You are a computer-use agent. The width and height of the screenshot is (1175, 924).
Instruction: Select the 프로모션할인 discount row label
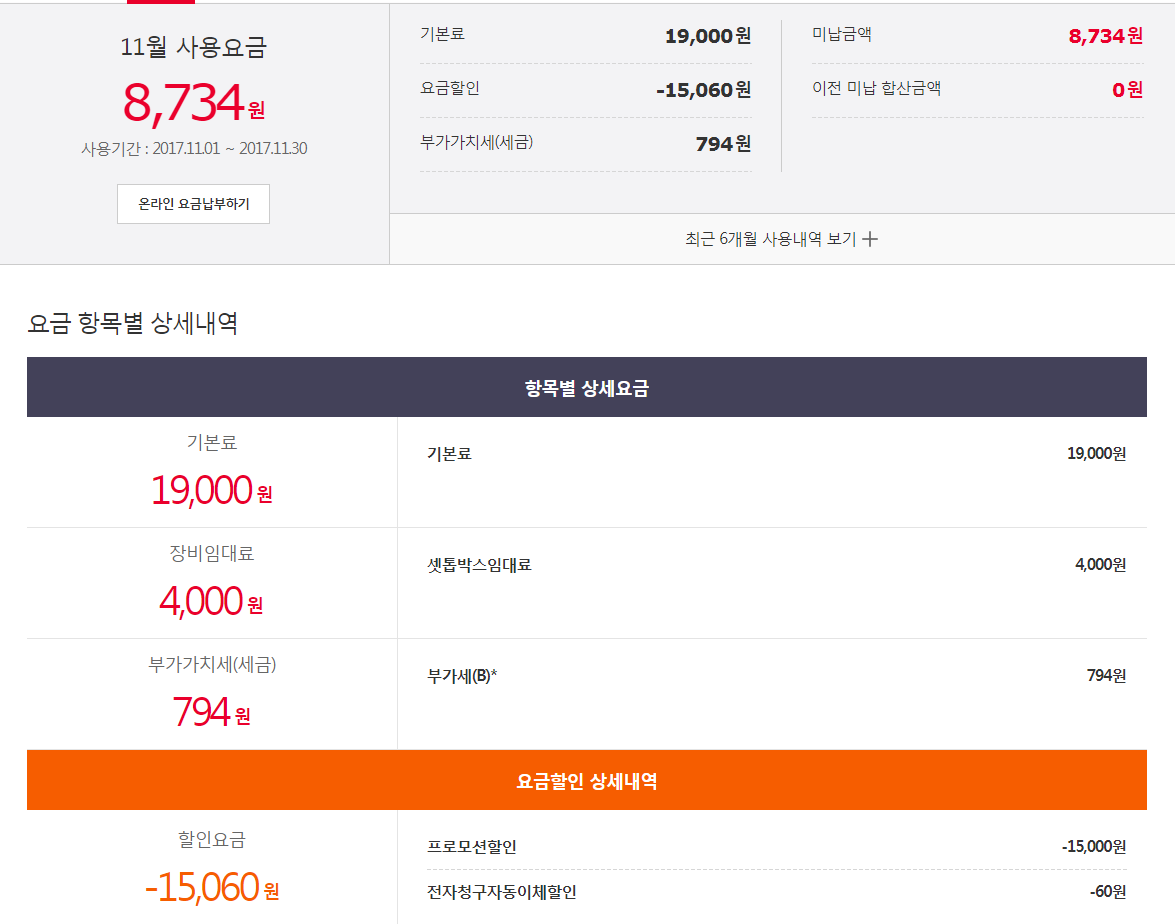tap(472, 847)
